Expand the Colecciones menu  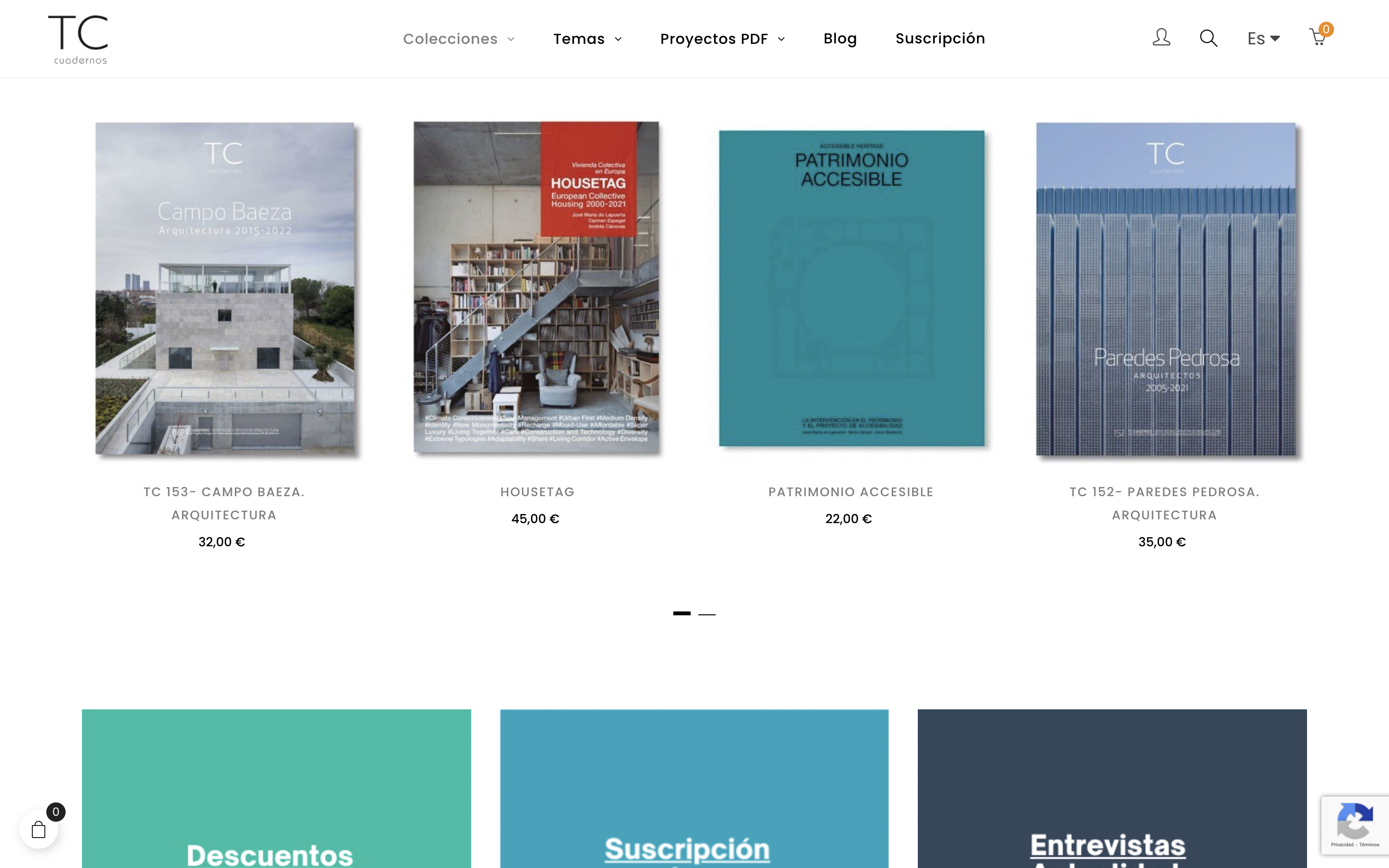click(459, 39)
